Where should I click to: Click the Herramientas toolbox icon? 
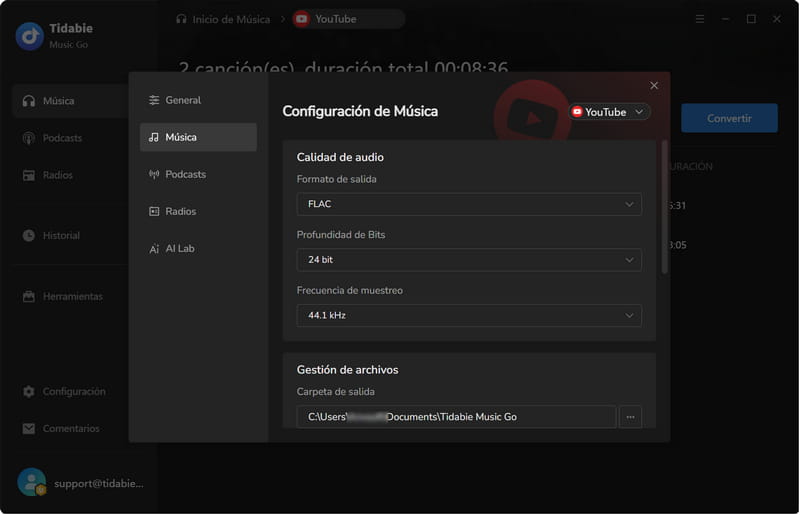pos(29,296)
